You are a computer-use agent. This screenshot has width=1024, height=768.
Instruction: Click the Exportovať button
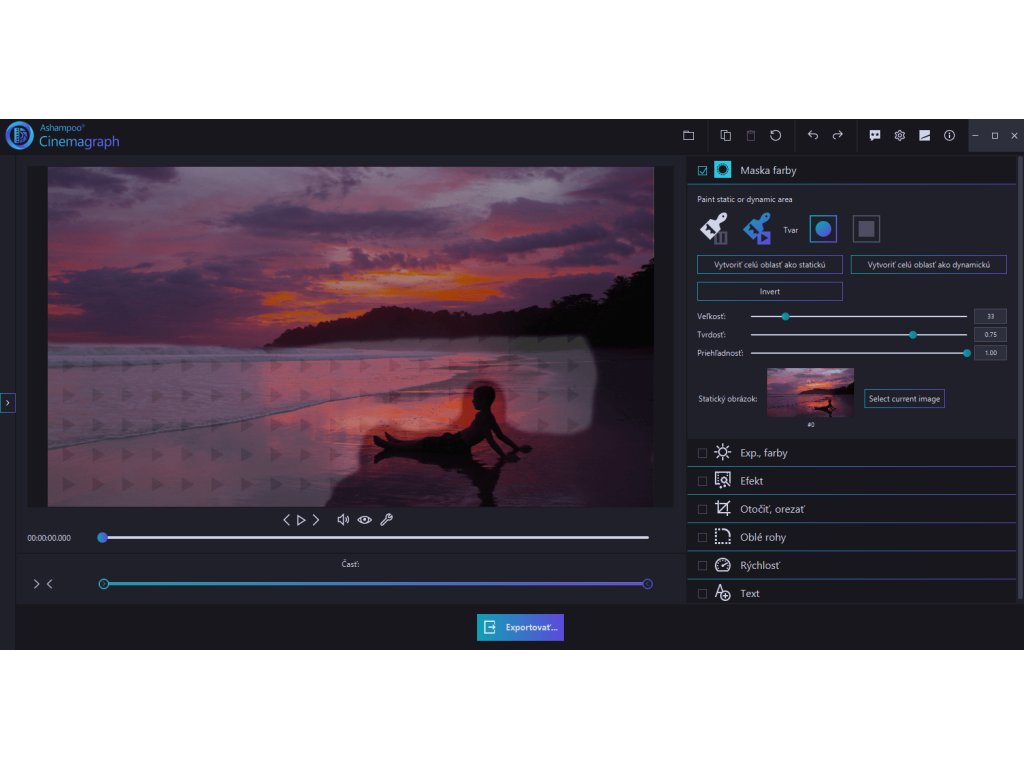[x=520, y=627]
